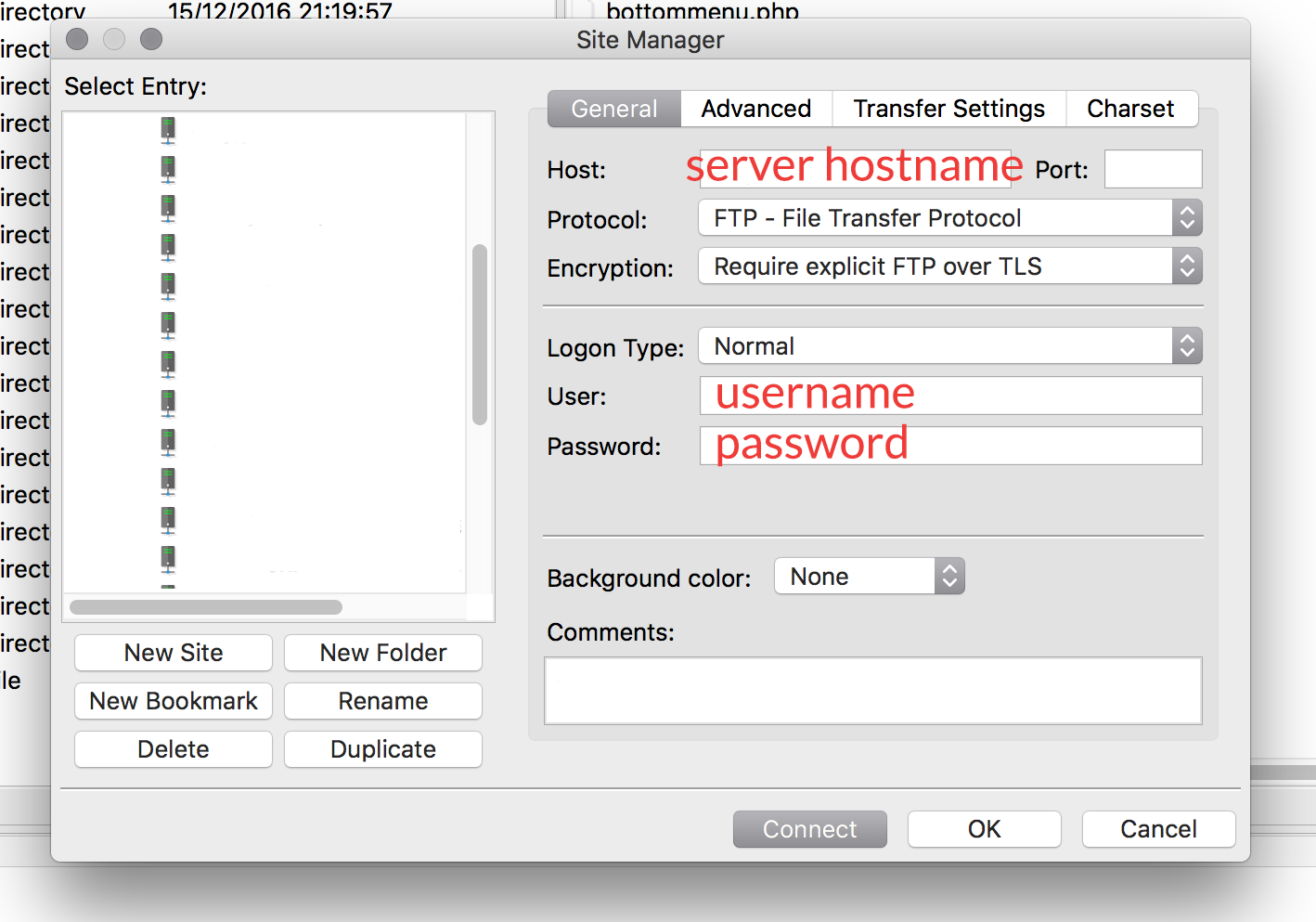Go to the Charset tab

click(1129, 109)
